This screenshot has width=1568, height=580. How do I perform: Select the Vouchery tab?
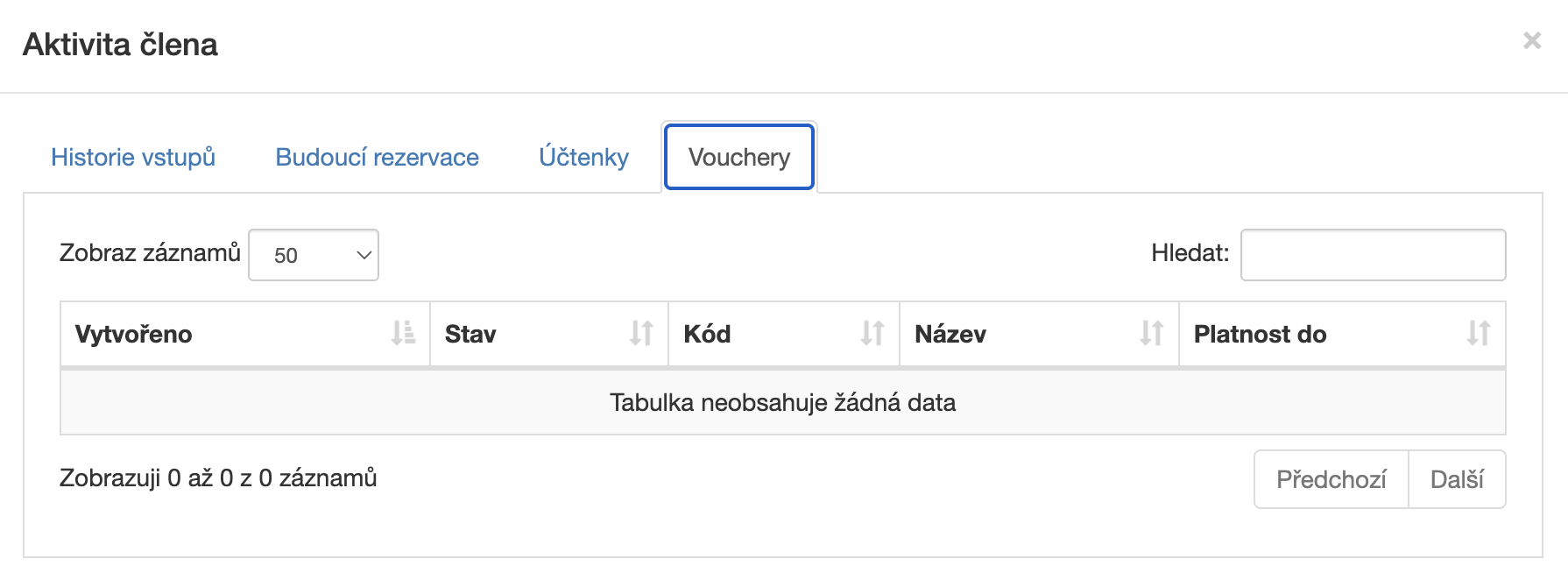click(x=739, y=157)
